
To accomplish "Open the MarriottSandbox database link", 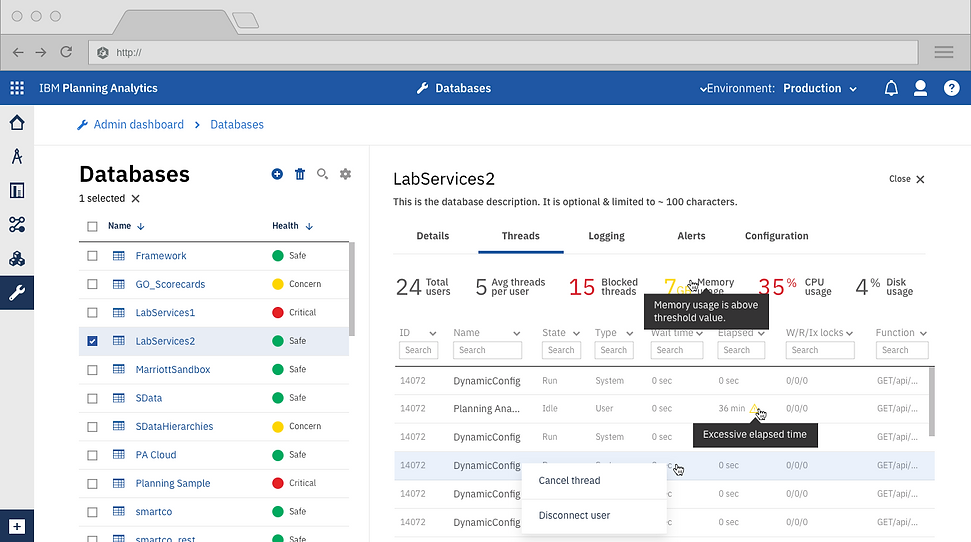I will (173, 370).
